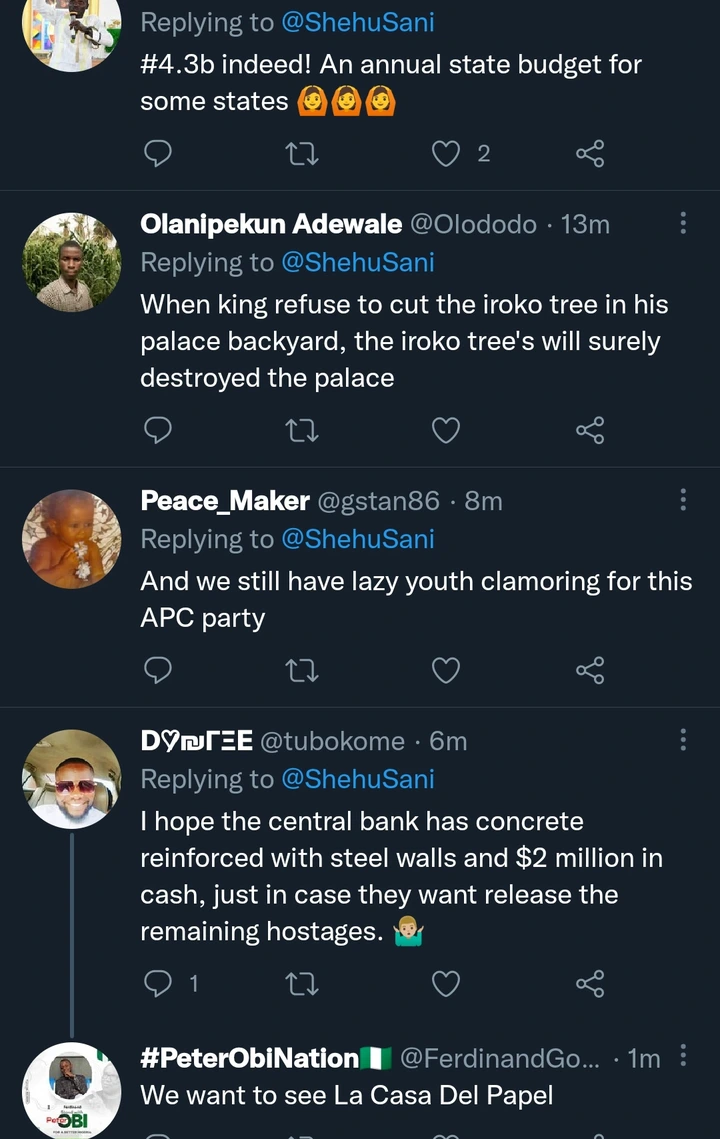720x1139 pixels.
Task: Retweet @tubokome's central bank tweet
Action: point(302,984)
